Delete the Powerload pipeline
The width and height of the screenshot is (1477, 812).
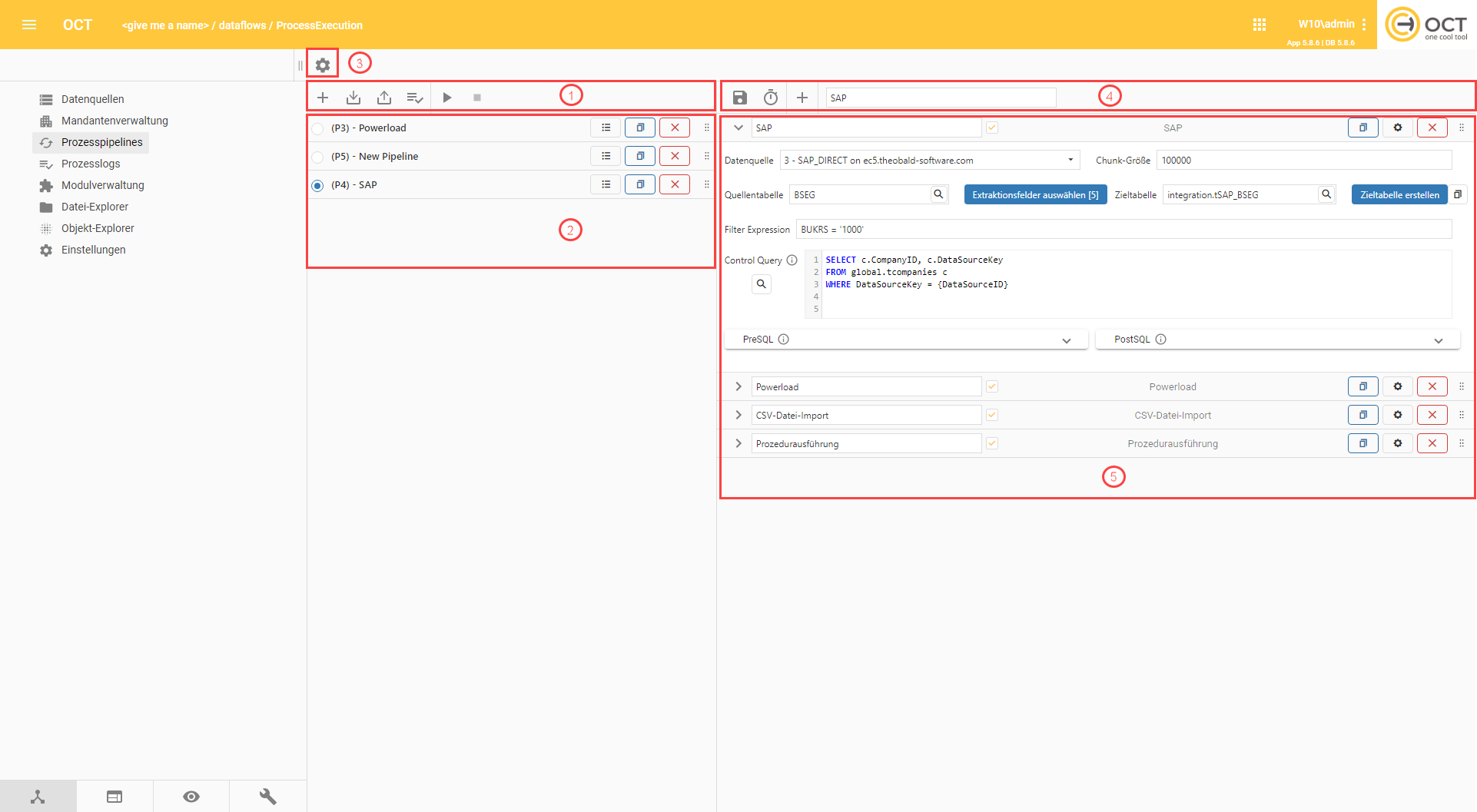(x=674, y=128)
